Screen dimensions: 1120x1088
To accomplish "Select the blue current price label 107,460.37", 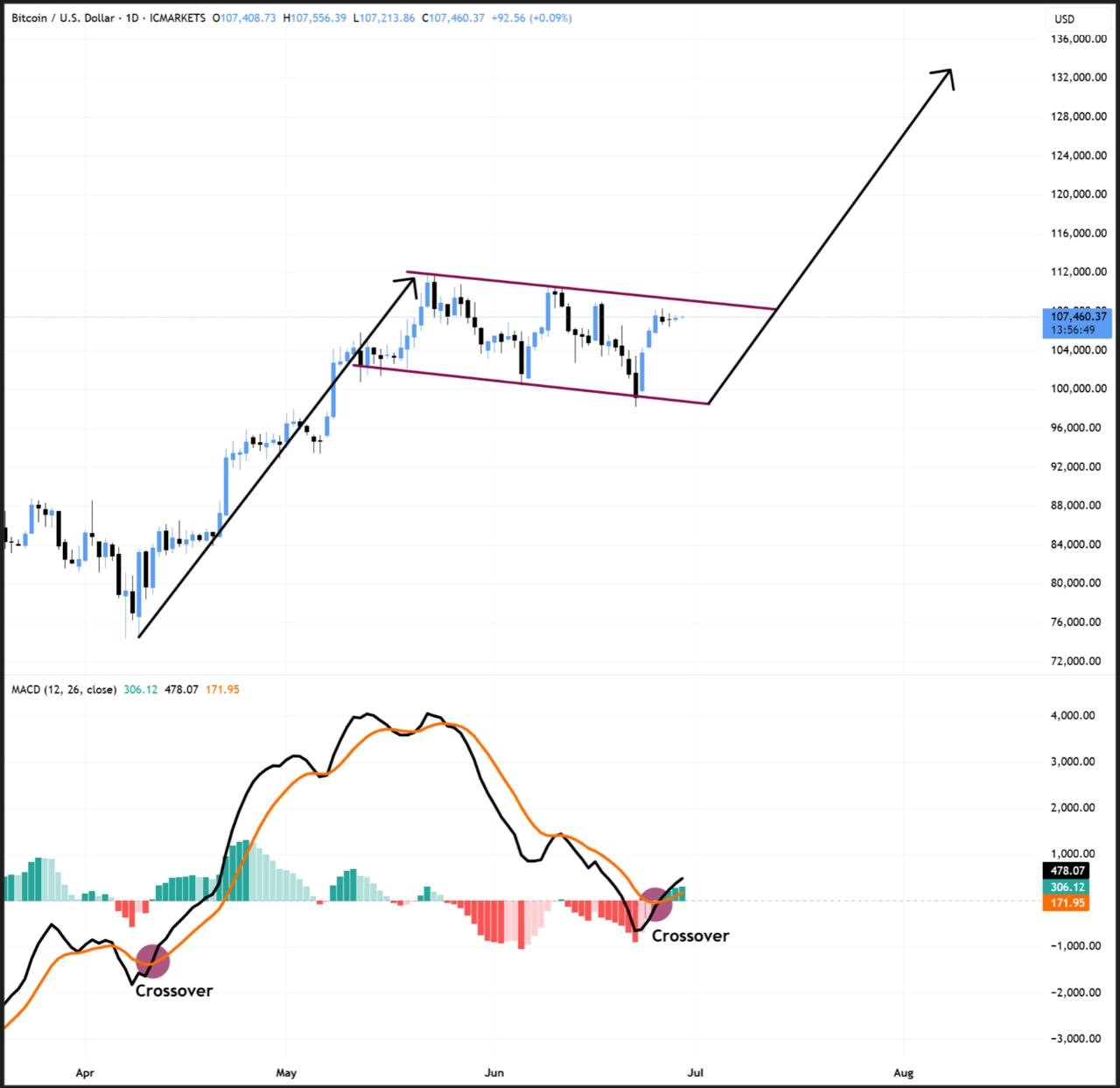I will pyautogui.click(x=1076, y=317).
